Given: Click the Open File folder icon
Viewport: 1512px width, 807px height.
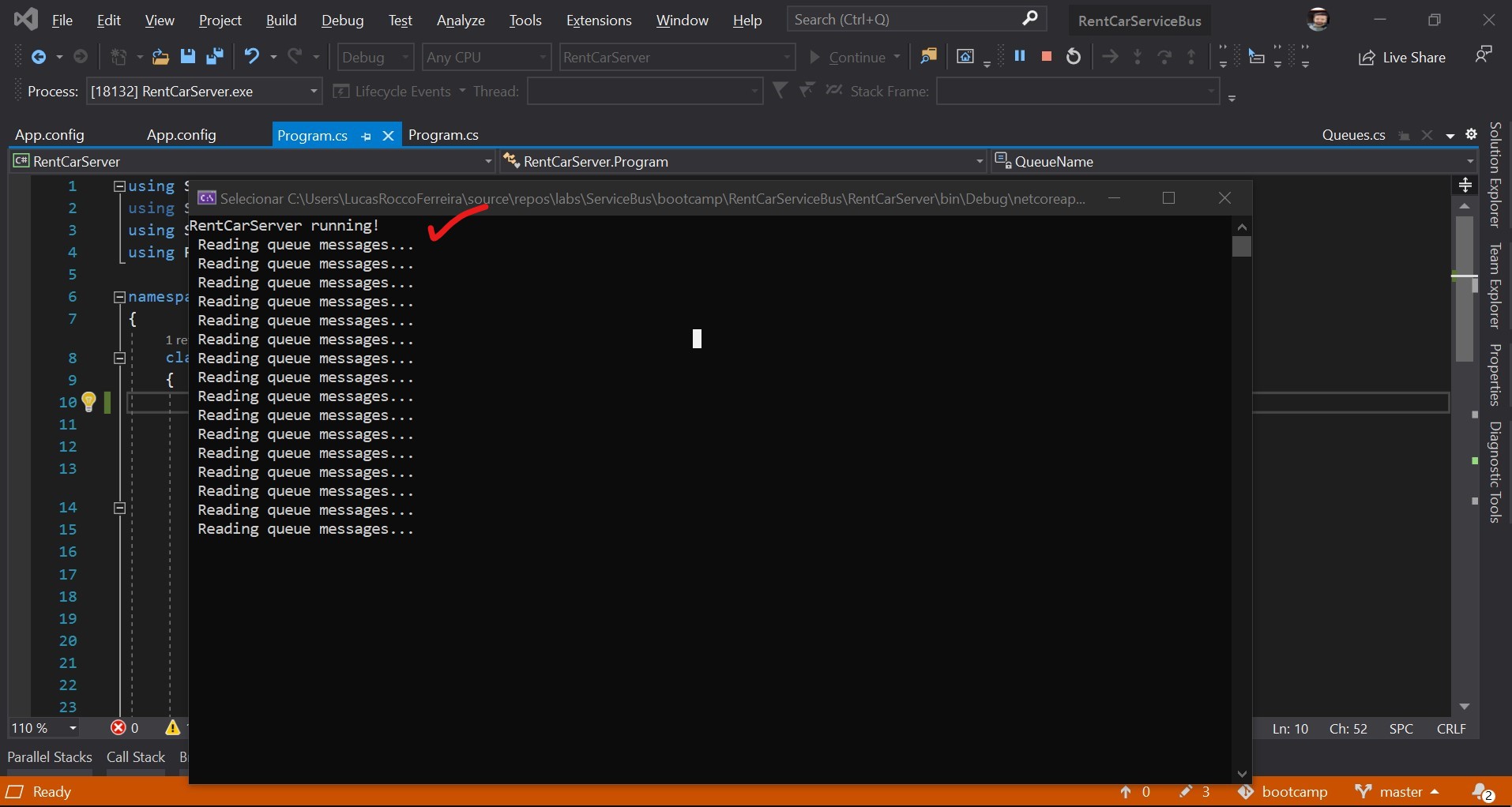Looking at the screenshot, I should 160,57.
